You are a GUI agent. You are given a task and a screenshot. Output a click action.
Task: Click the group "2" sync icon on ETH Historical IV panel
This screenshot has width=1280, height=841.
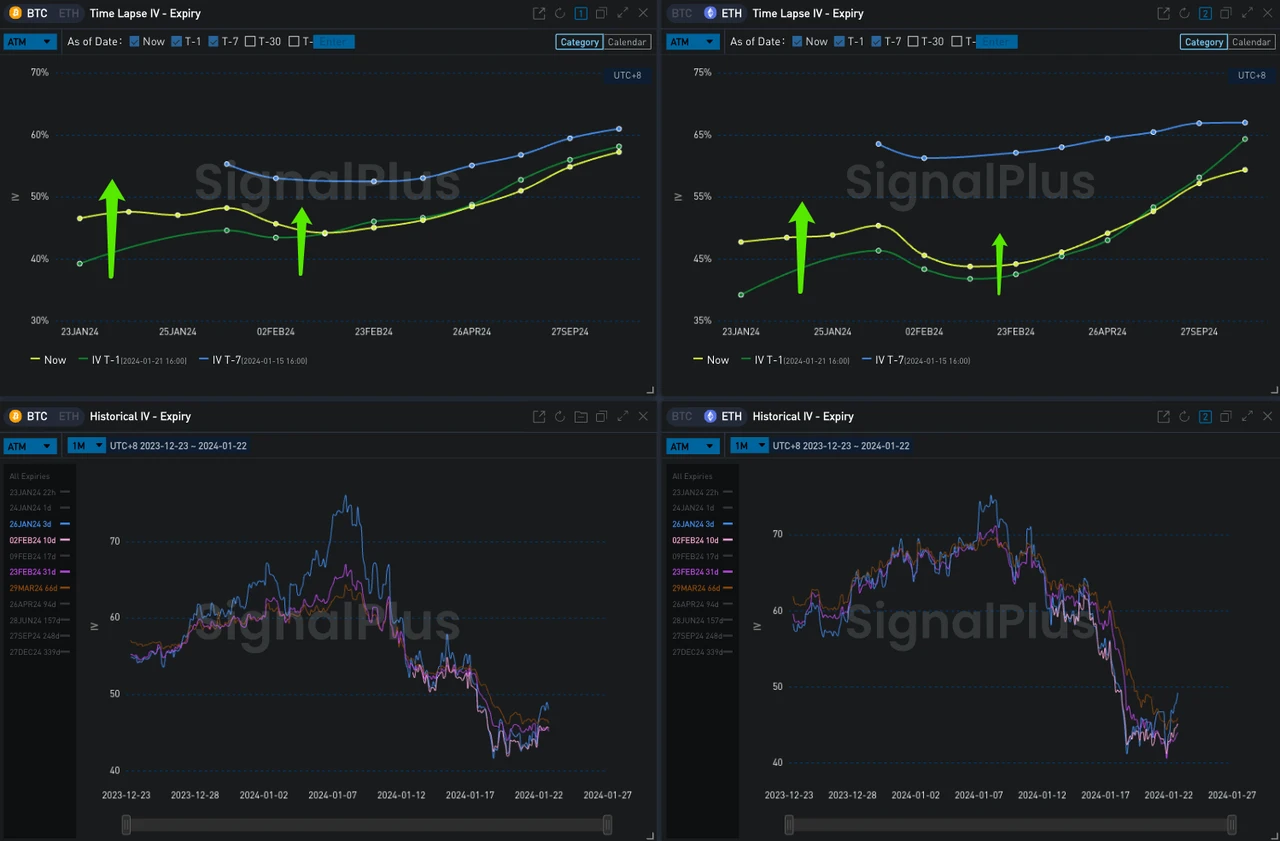(1205, 416)
